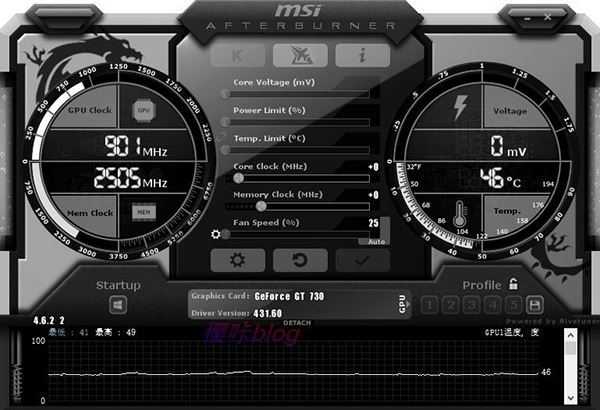600x410 pixels.
Task: Click the graph scrollbar down arrow
Action: [571, 398]
